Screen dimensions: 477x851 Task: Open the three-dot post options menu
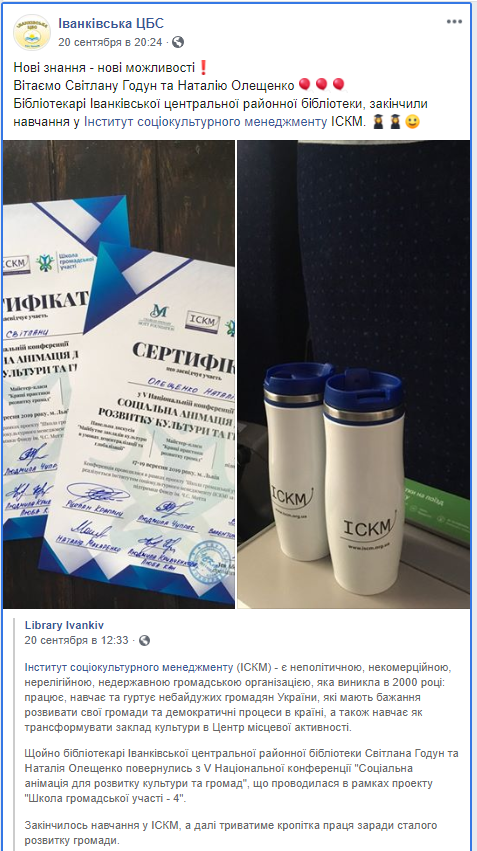tap(454, 22)
